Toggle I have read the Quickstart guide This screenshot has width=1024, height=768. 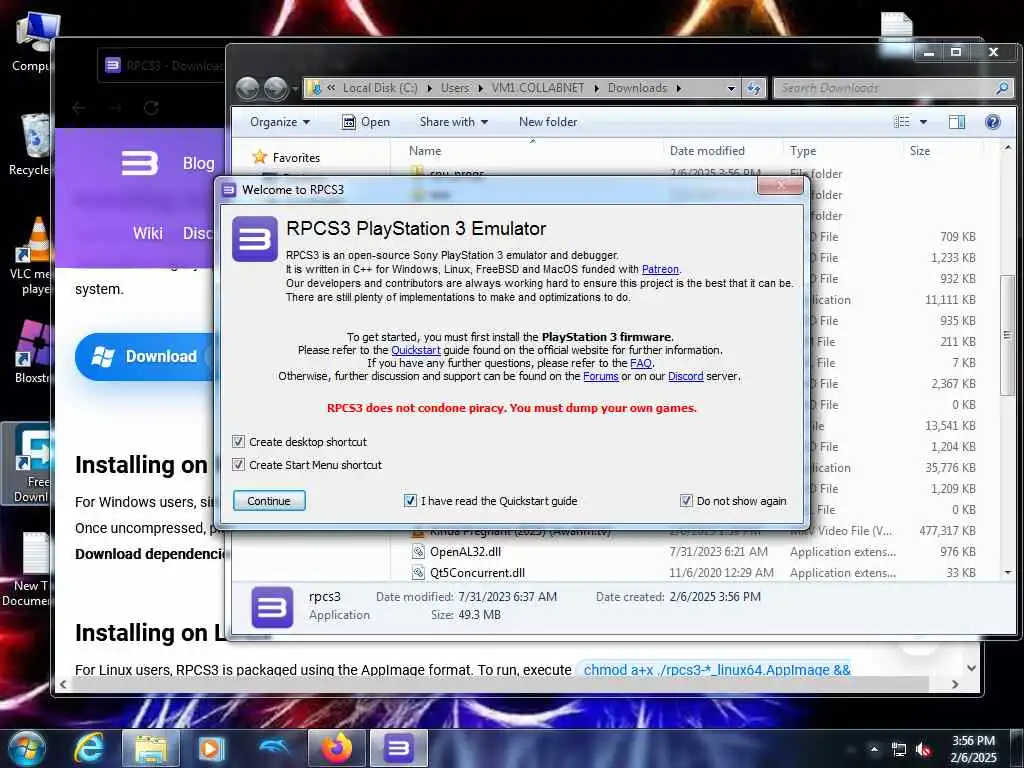pyautogui.click(x=410, y=501)
